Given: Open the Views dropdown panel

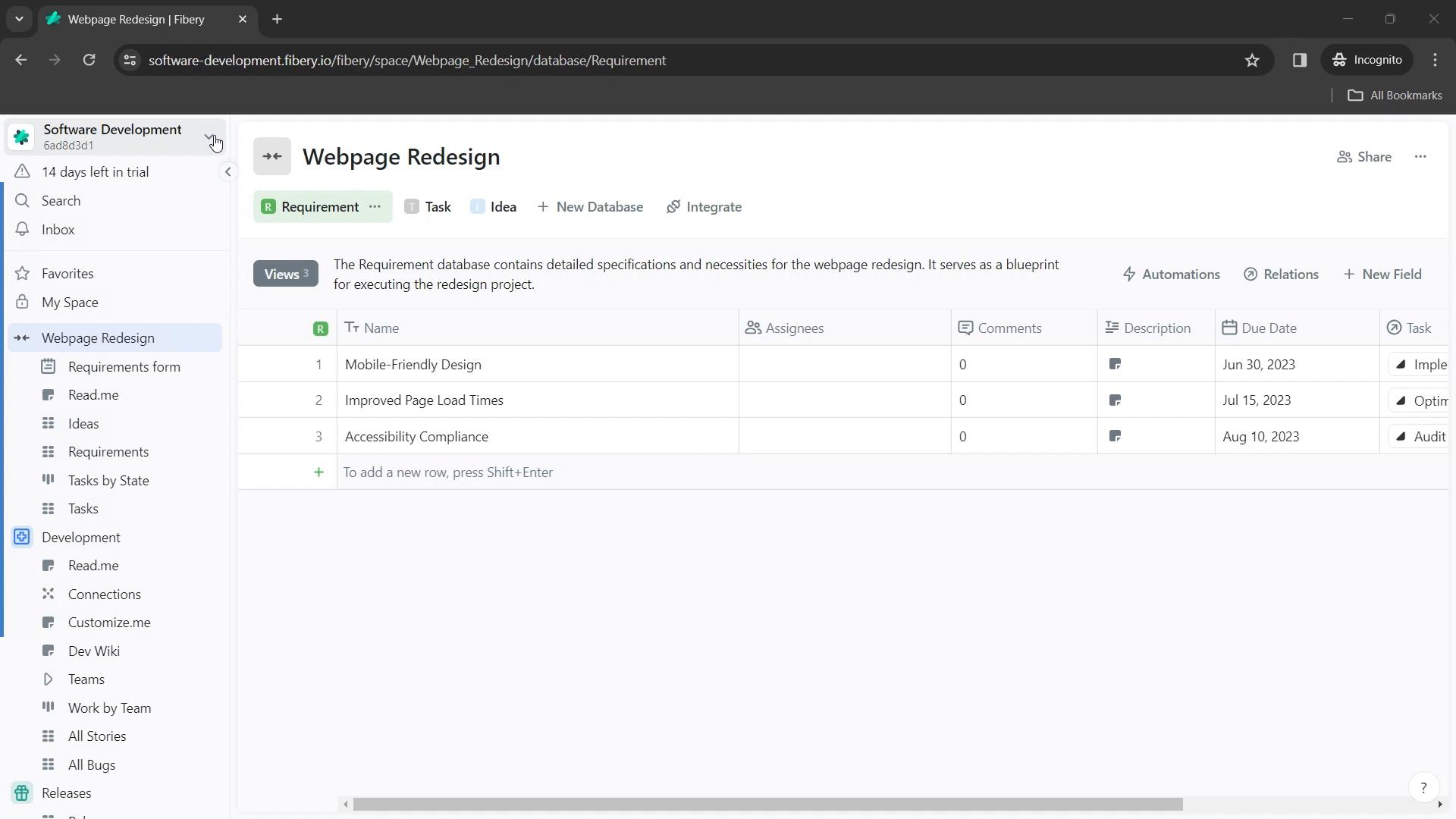Looking at the screenshot, I should click(285, 274).
